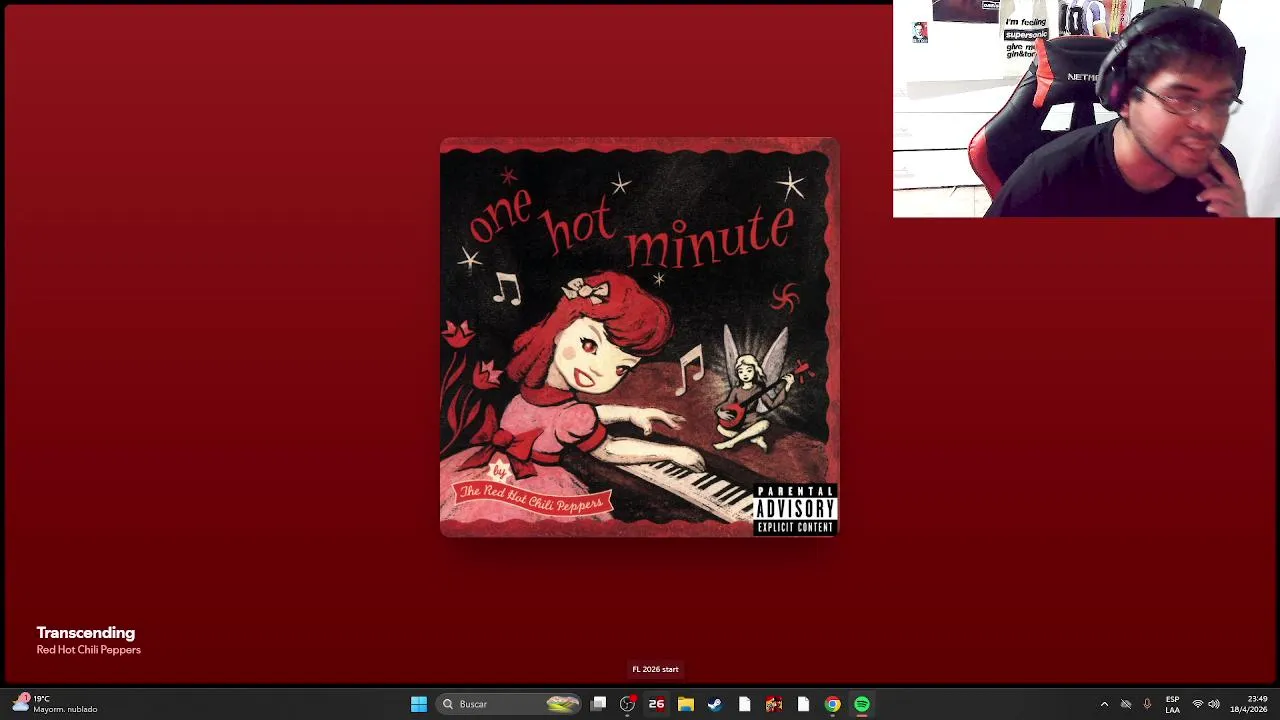Viewport: 1280px width, 720px height.
Task: Click the One Hot Minute album cover
Action: (640, 337)
